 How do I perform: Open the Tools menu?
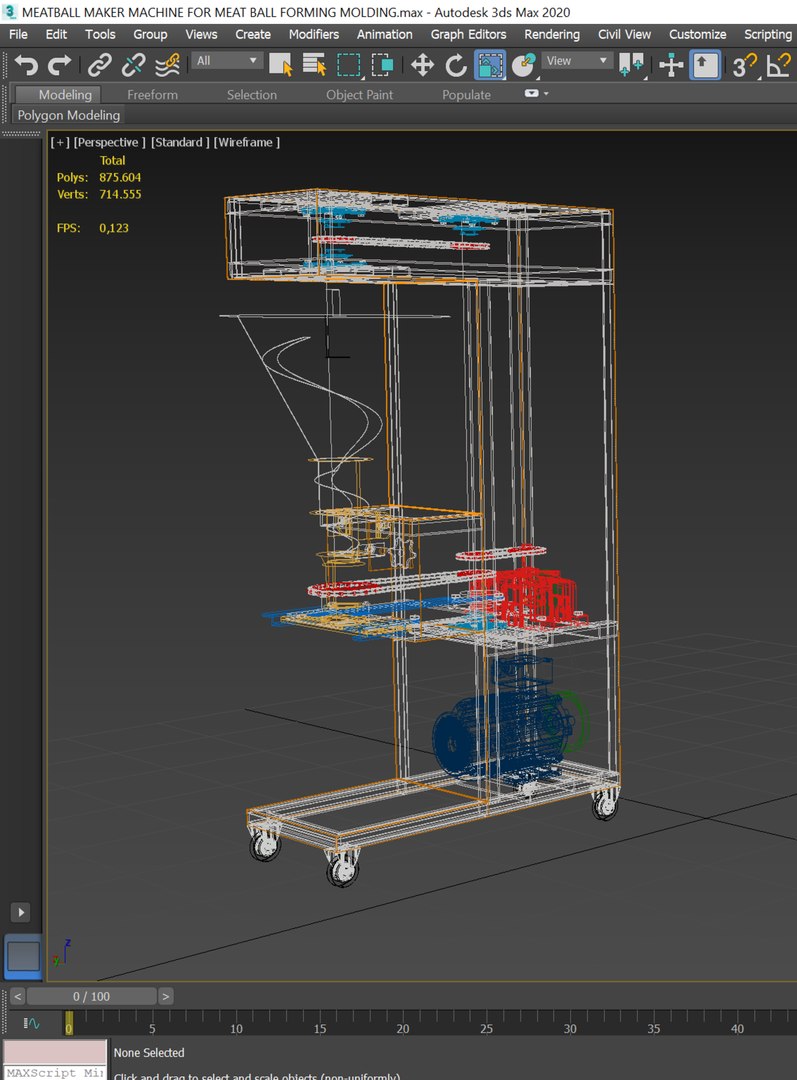click(101, 34)
